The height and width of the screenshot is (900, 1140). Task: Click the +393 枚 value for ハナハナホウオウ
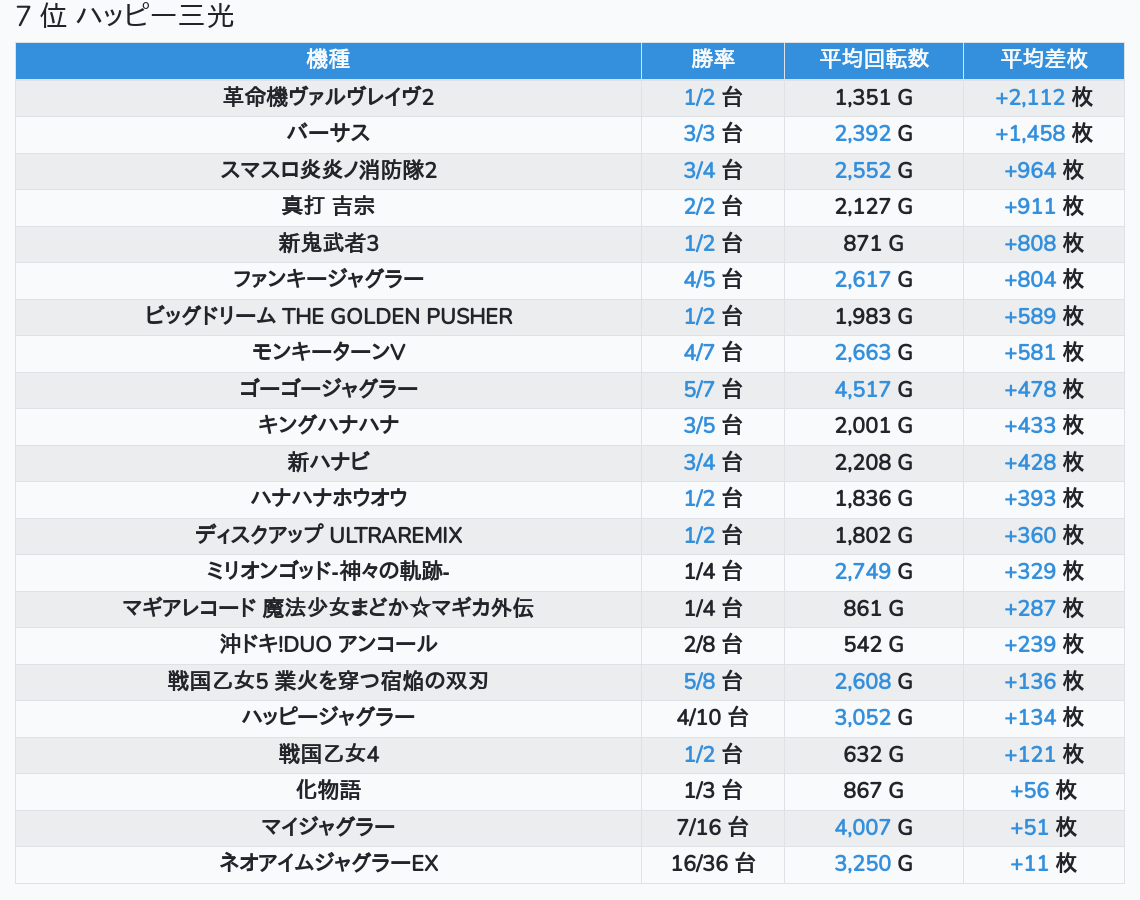[x=1043, y=499]
